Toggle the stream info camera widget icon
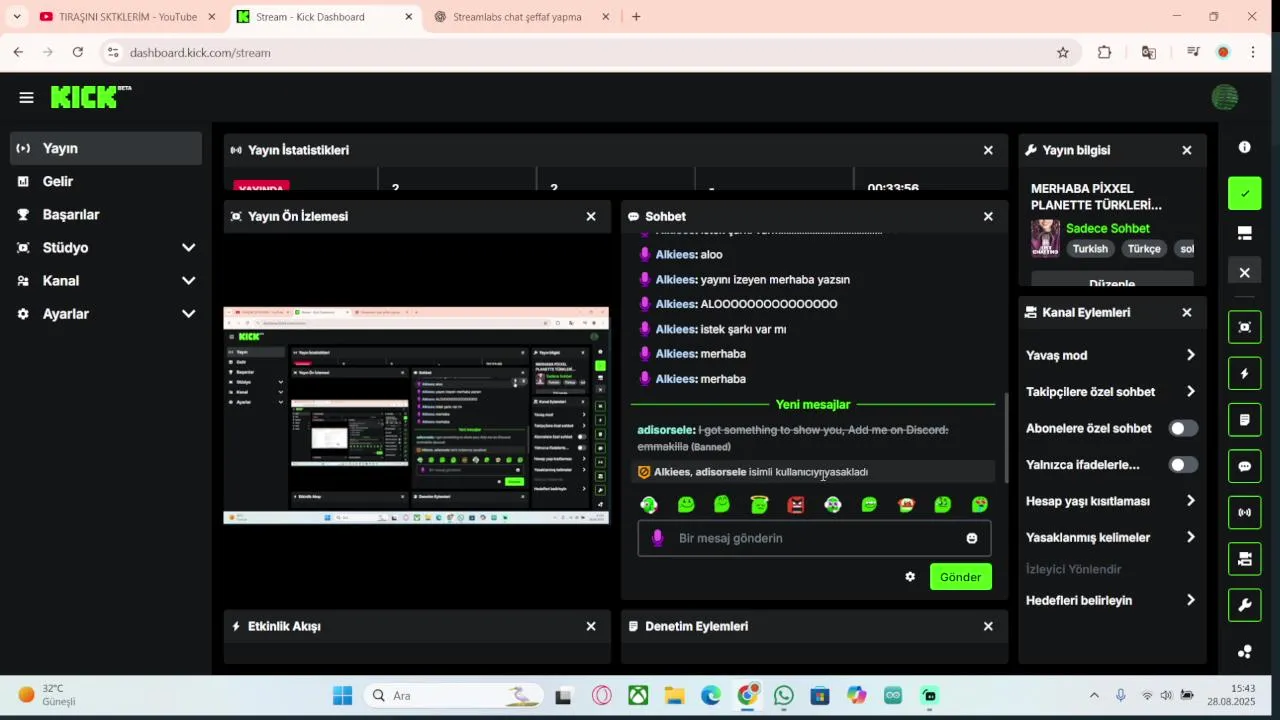Image resolution: width=1280 pixels, height=720 pixels. point(1244,559)
